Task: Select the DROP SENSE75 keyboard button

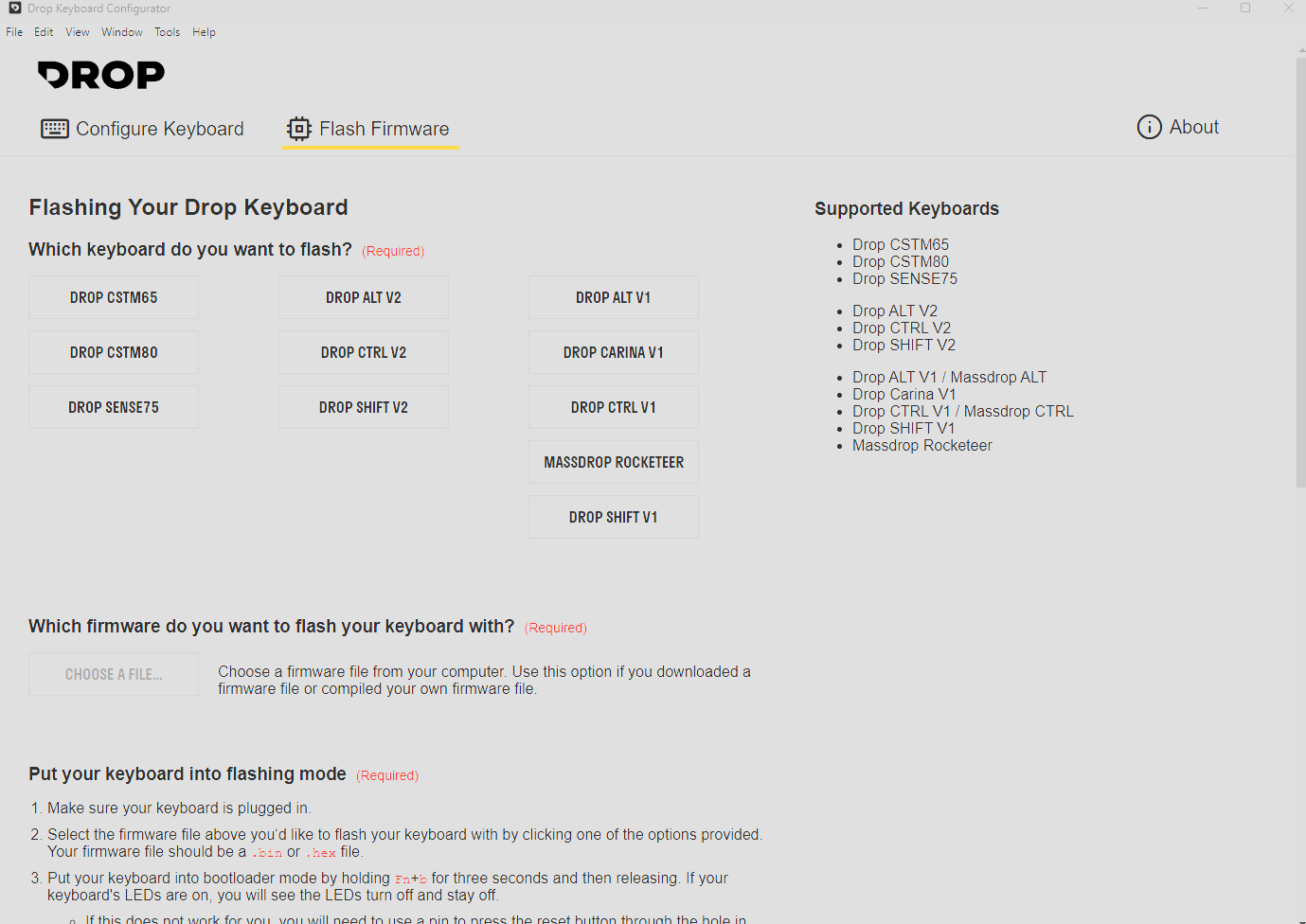Action: pos(114,407)
